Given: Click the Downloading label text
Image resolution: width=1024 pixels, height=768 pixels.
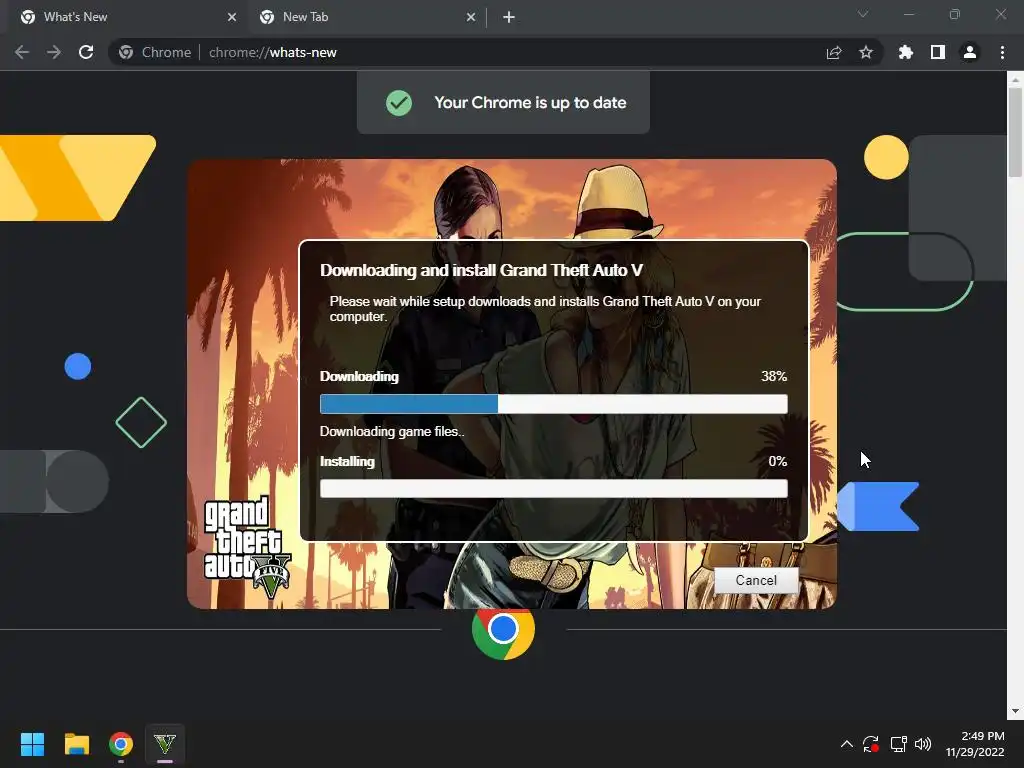Looking at the screenshot, I should pyautogui.click(x=359, y=376).
